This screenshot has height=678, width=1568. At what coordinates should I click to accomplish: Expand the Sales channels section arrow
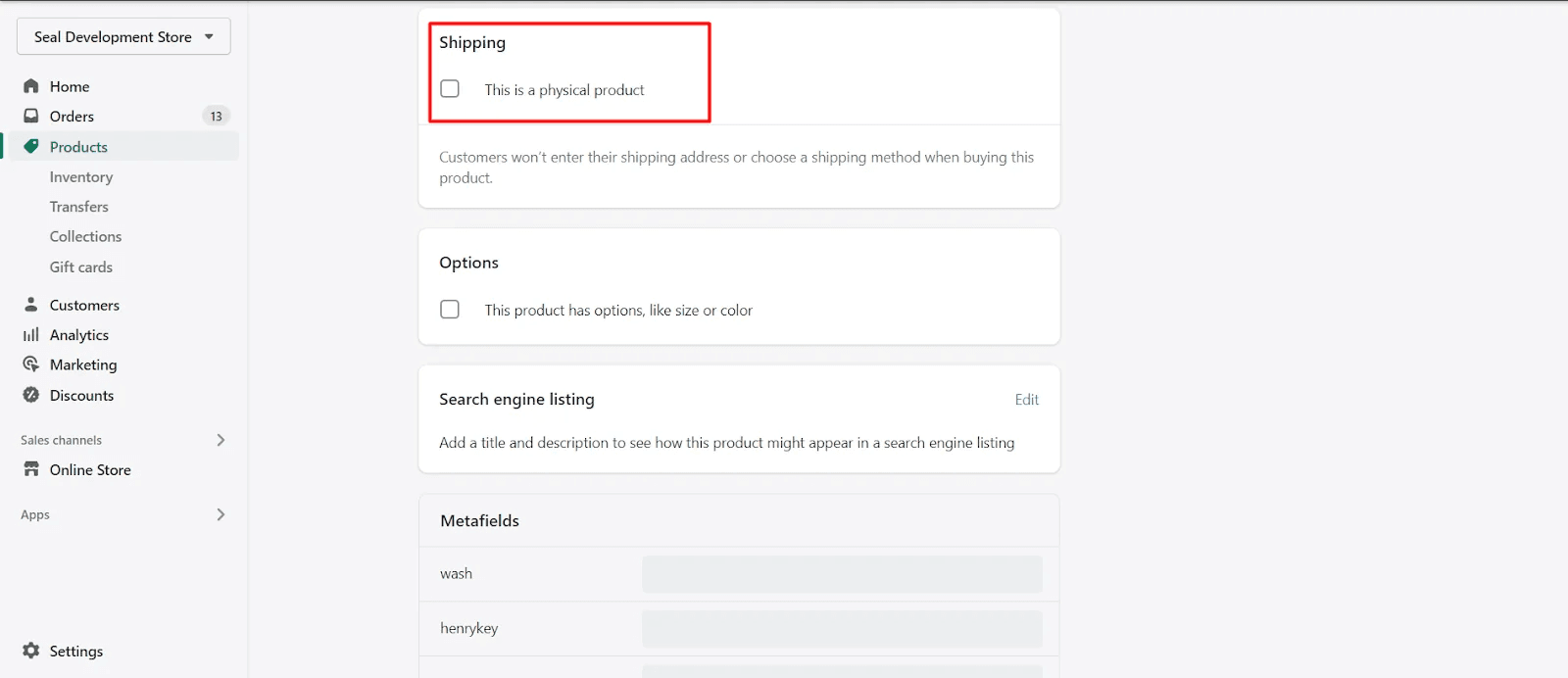pos(220,440)
